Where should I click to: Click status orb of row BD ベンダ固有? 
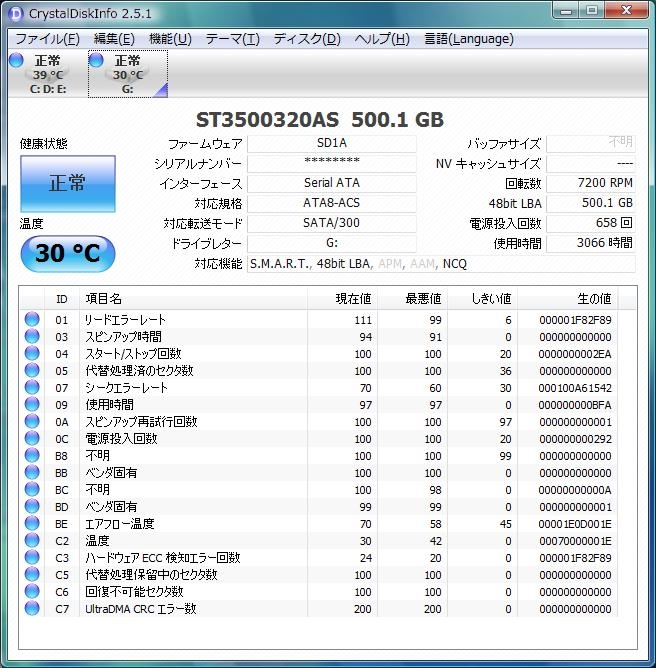32,507
